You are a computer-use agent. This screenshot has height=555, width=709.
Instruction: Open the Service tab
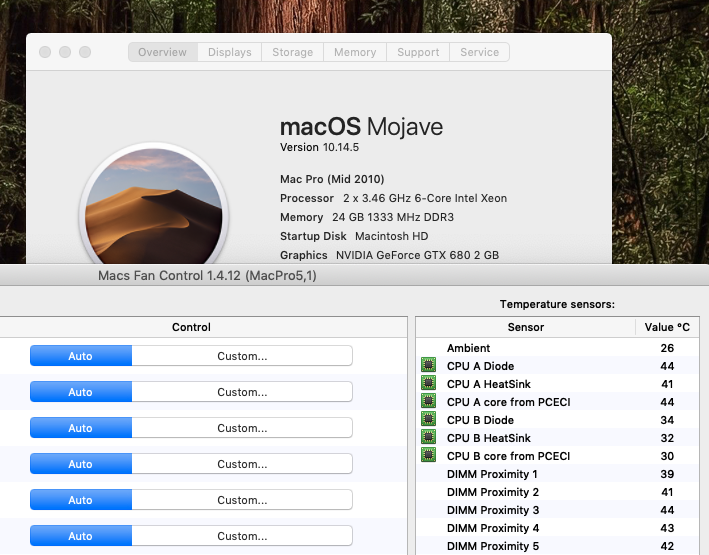pyautogui.click(x=480, y=52)
